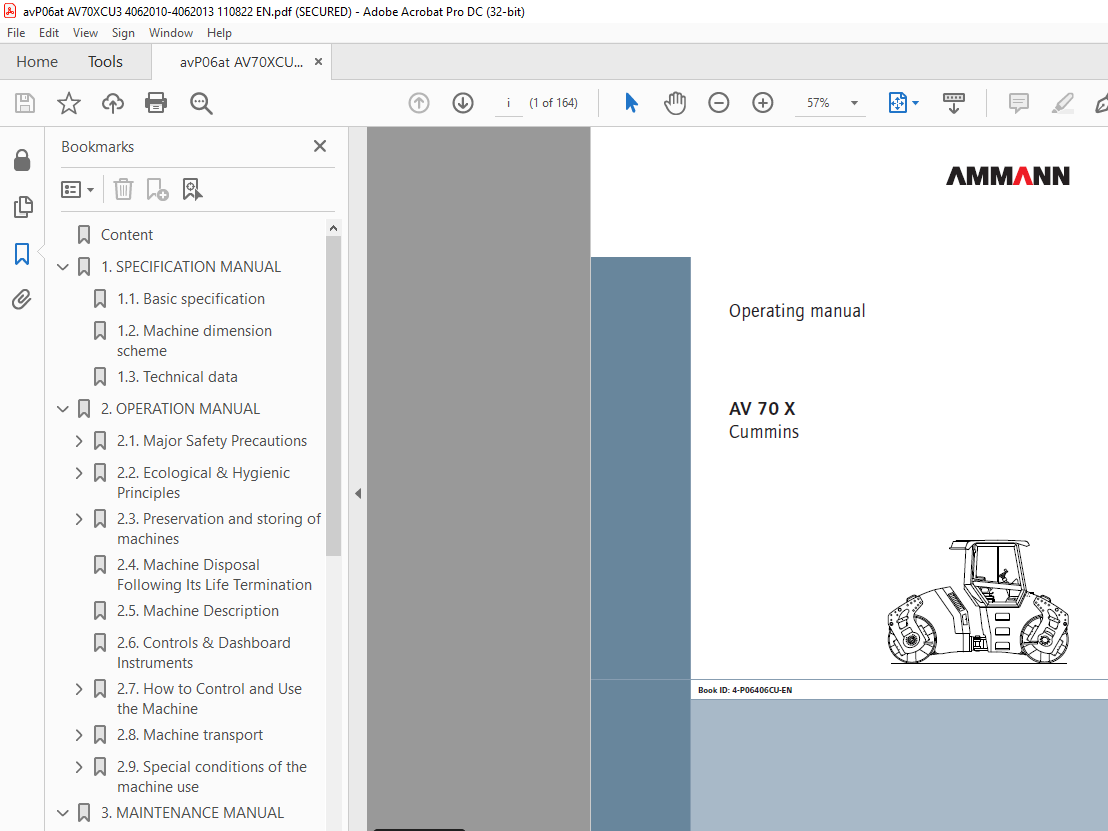Go to next page arrow
1108x831 pixels.
(x=463, y=103)
